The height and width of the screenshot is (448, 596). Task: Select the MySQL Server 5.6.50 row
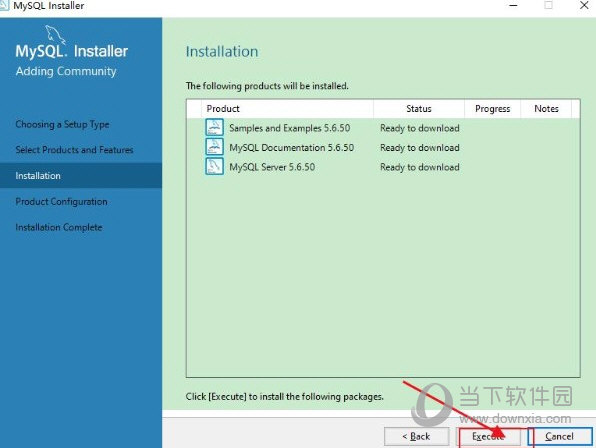(x=383, y=166)
